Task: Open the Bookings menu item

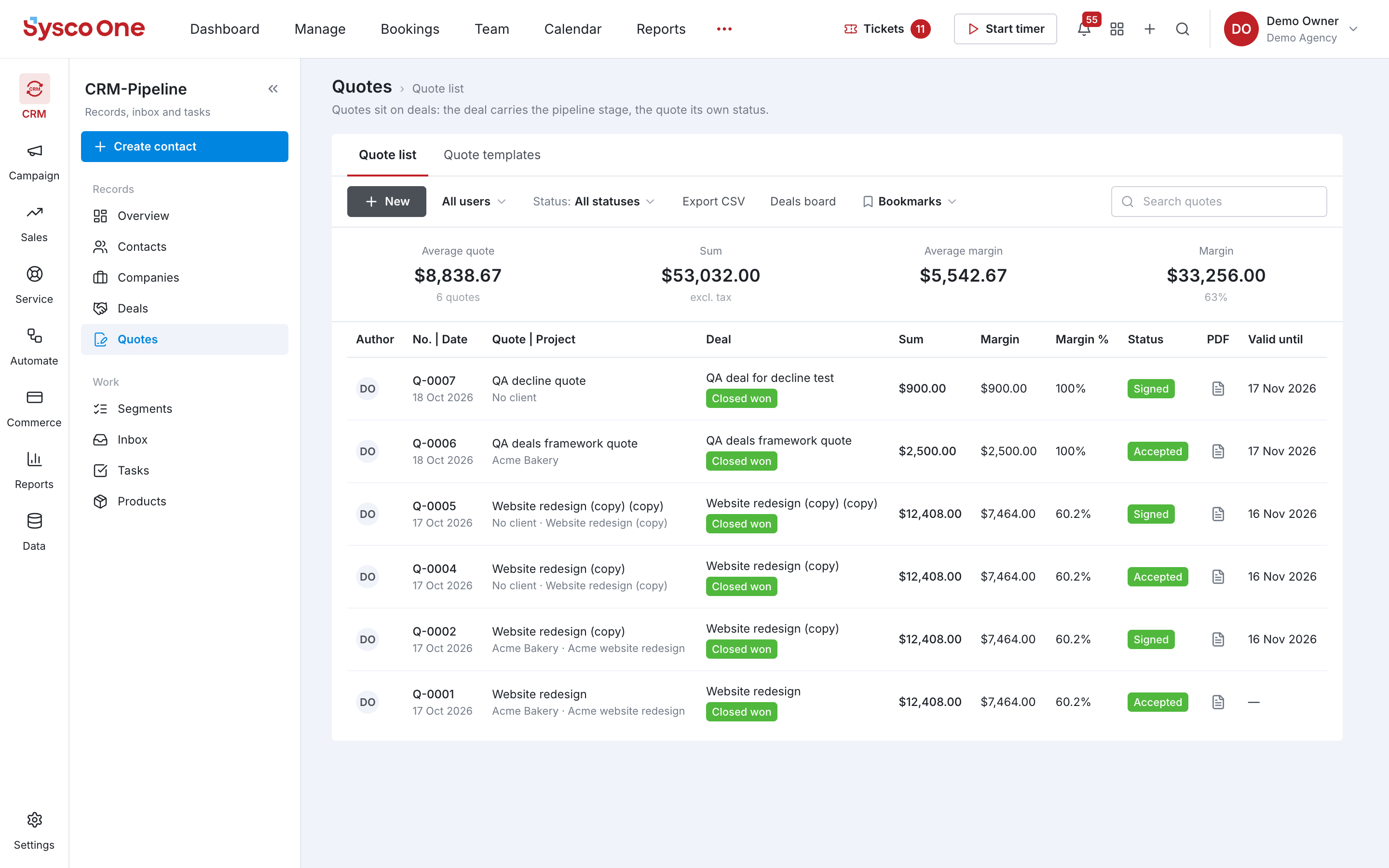Action: pyautogui.click(x=410, y=29)
